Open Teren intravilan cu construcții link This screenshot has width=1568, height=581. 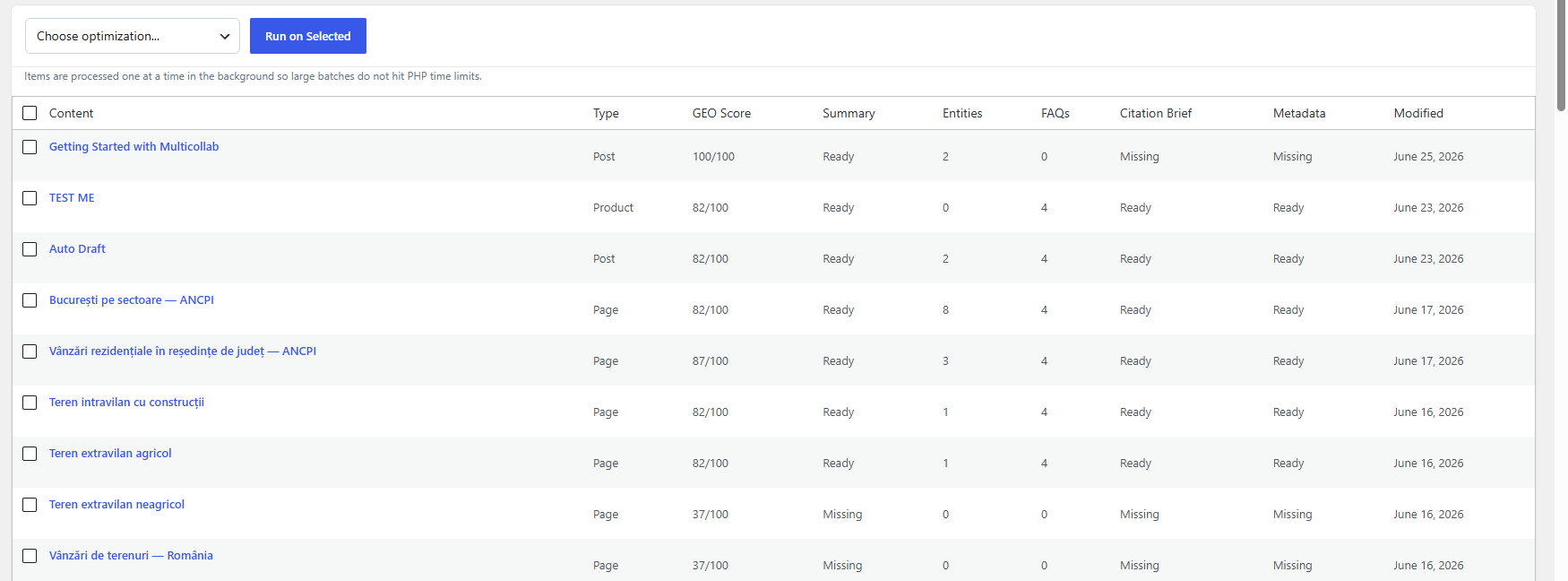[x=126, y=403]
